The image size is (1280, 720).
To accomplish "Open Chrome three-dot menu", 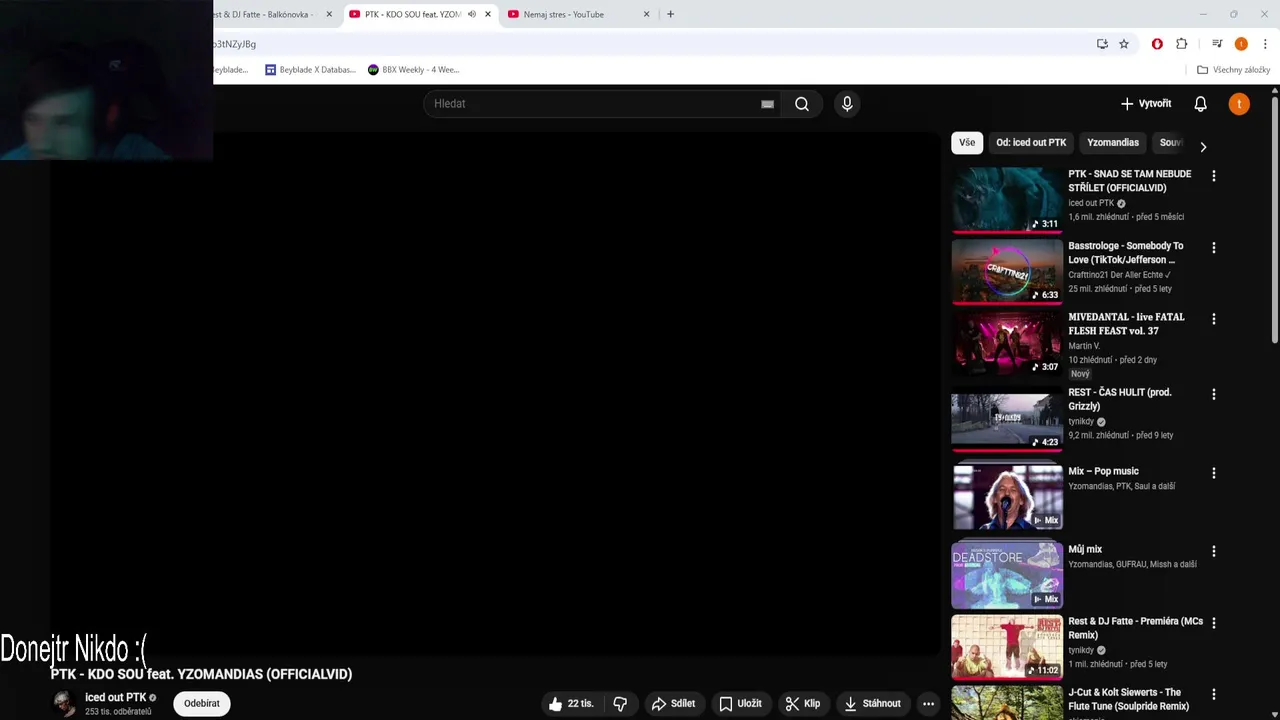I will click(1265, 44).
